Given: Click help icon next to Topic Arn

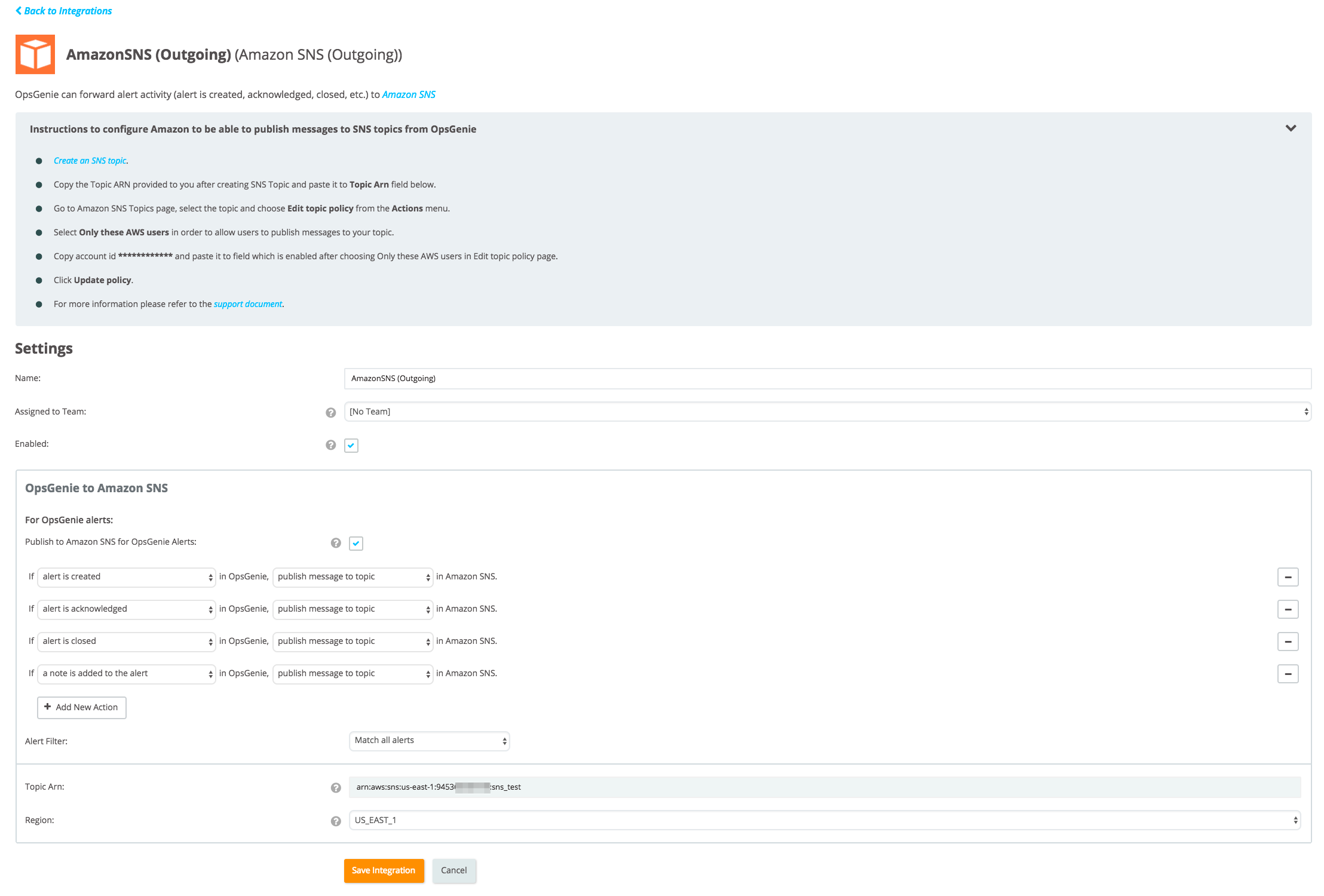Looking at the screenshot, I should [336, 788].
